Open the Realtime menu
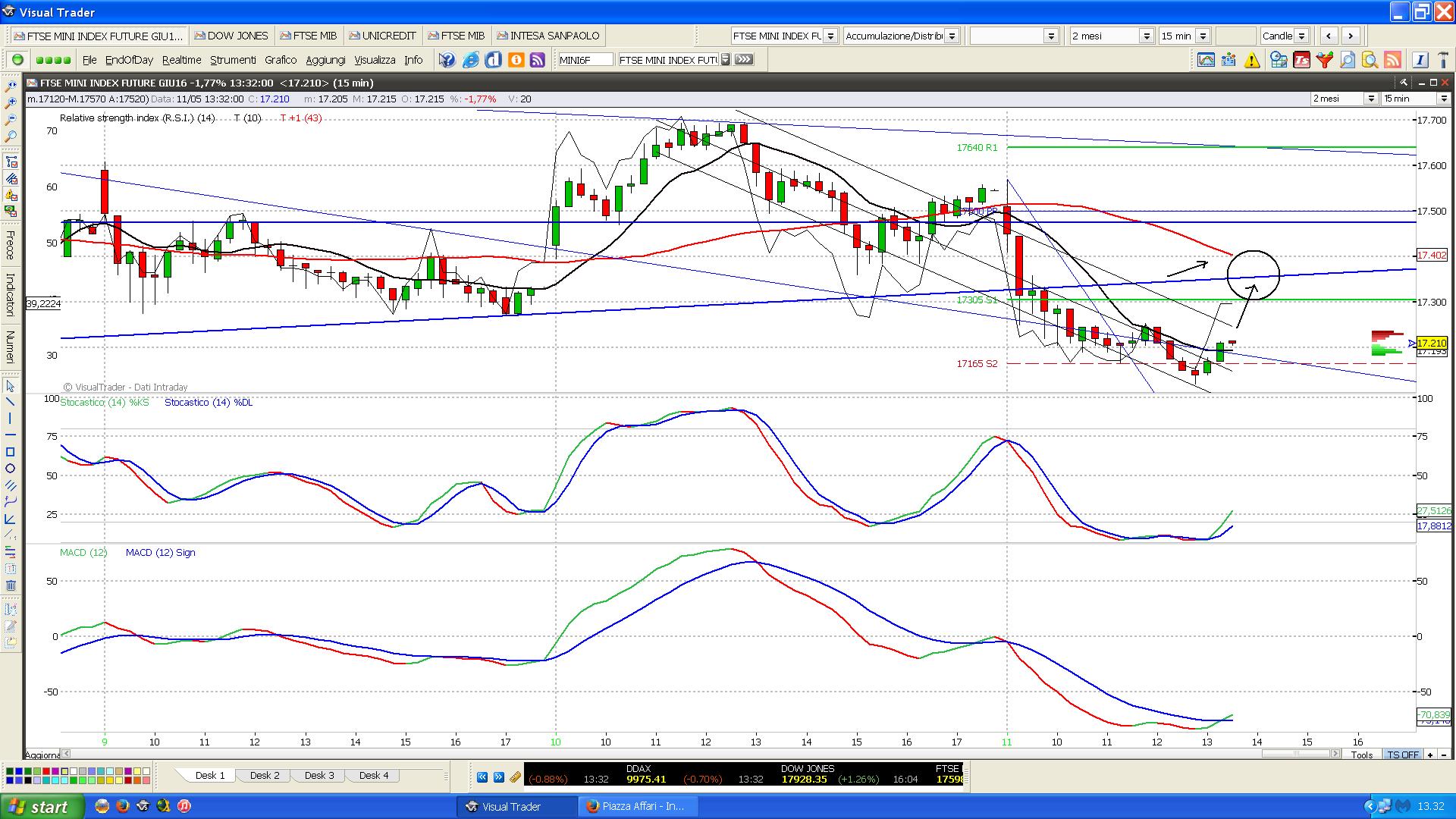 pyautogui.click(x=181, y=60)
